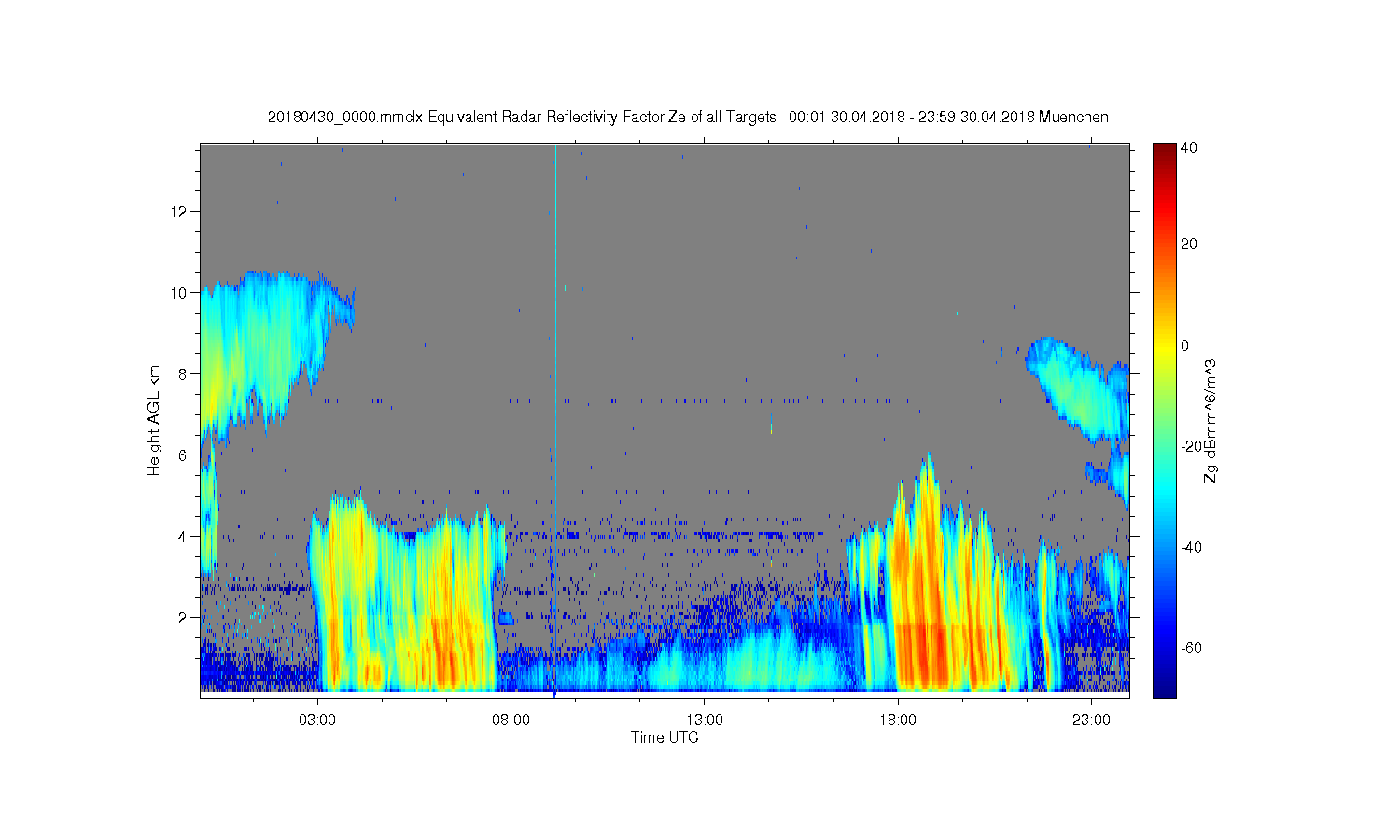The image size is (1400, 840).
Task: Click the 'Zg dBmm^6/m^3' colorbar unit label
Action: click(1211, 420)
